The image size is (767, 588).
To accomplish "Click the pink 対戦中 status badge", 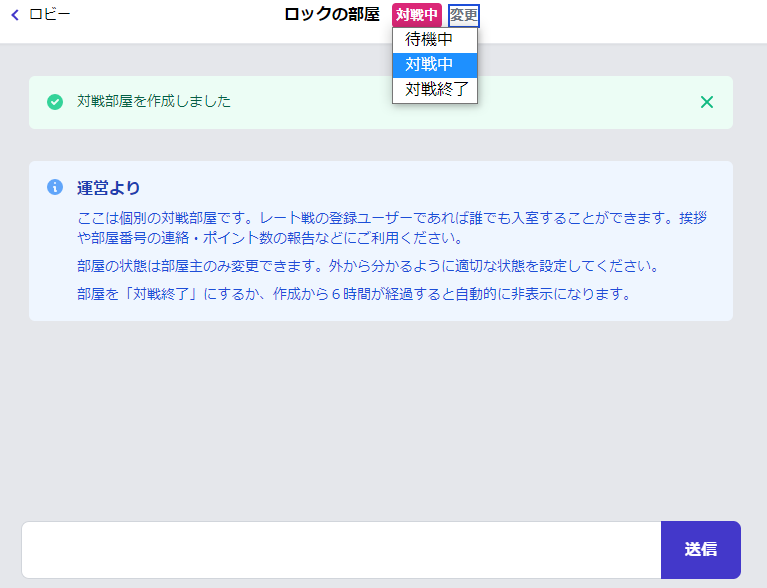I will coord(417,15).
